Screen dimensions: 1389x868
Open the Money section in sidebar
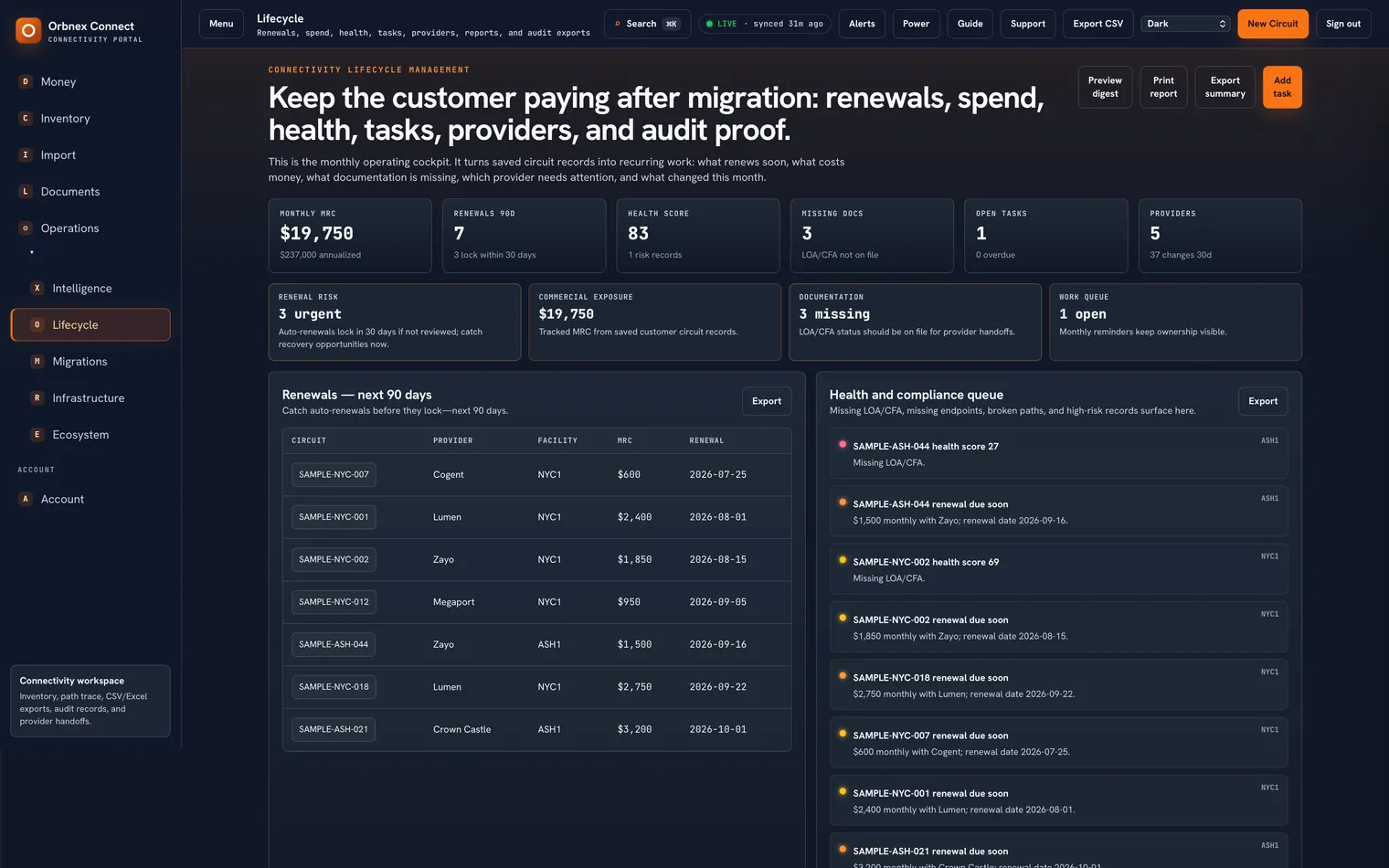tap(90, 81)
